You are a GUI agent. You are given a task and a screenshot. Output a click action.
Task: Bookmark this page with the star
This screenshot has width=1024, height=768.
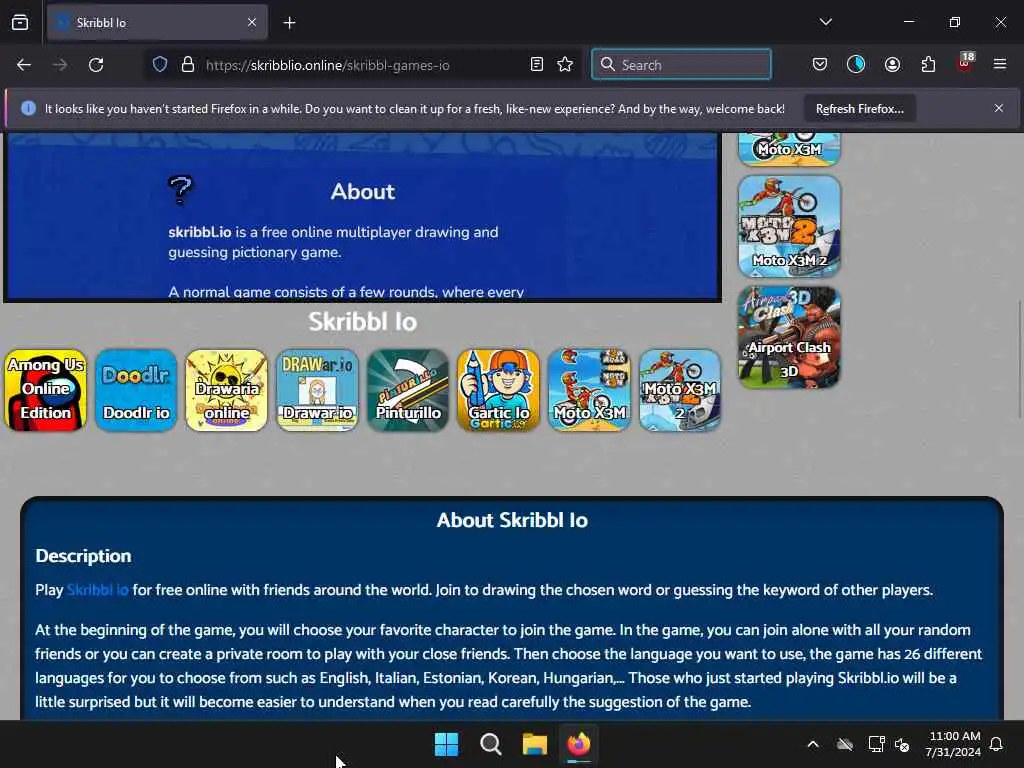point(566,65)
